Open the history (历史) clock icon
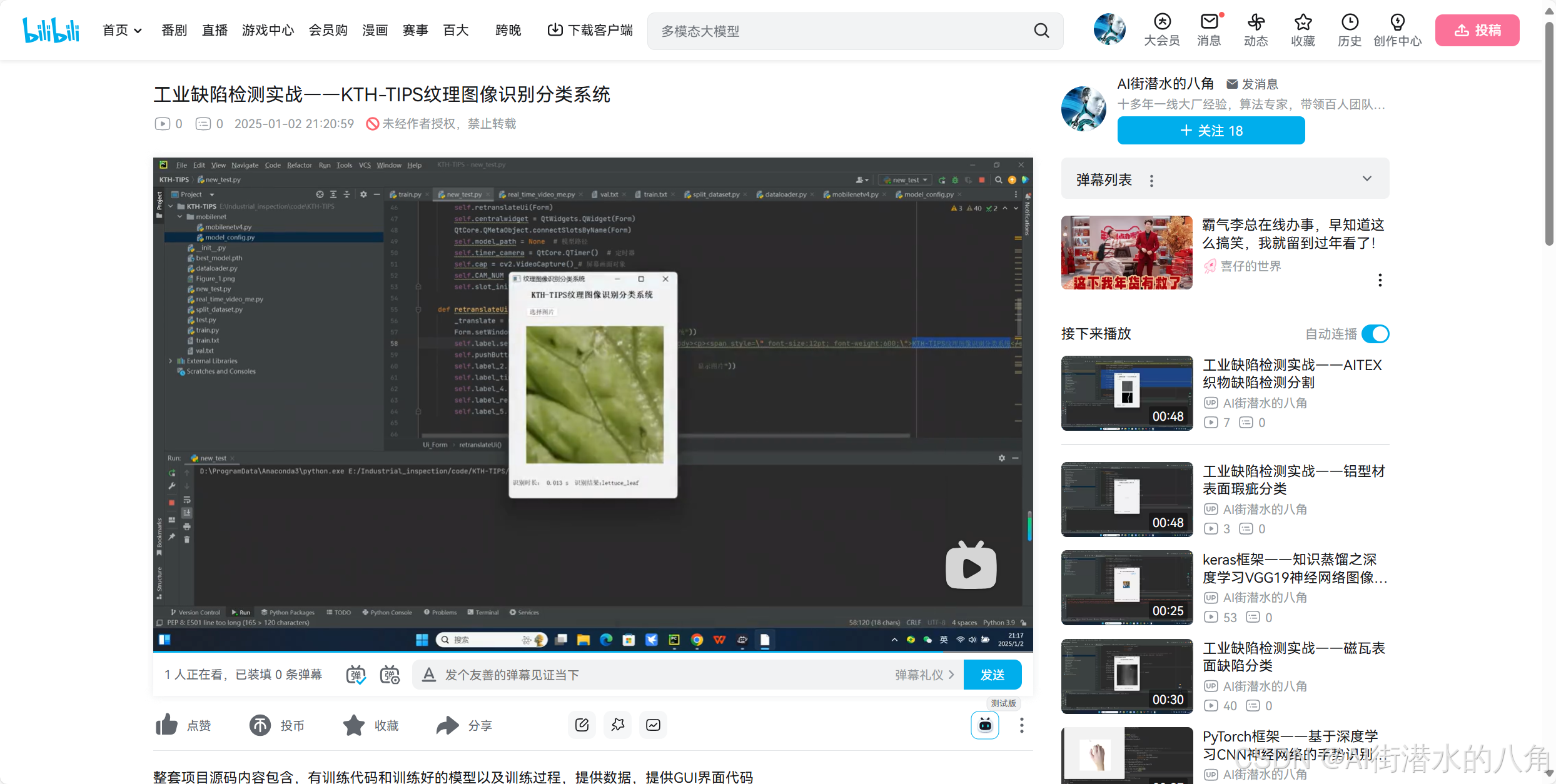1556x784 pixels. tap(1350, 22)
